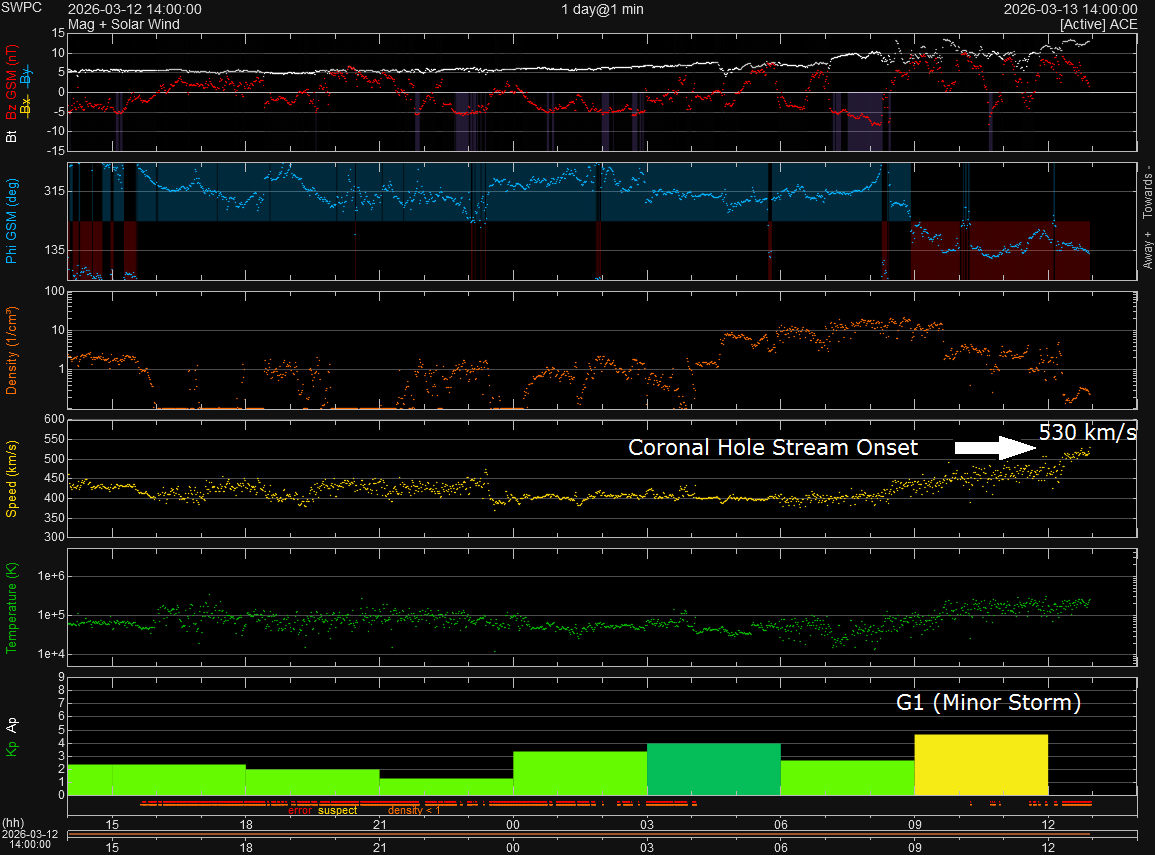This screenshot has width=1155, height=855.
Task: Click the 1e+6 tick on the Temperature axis
Action: point(52,576)
